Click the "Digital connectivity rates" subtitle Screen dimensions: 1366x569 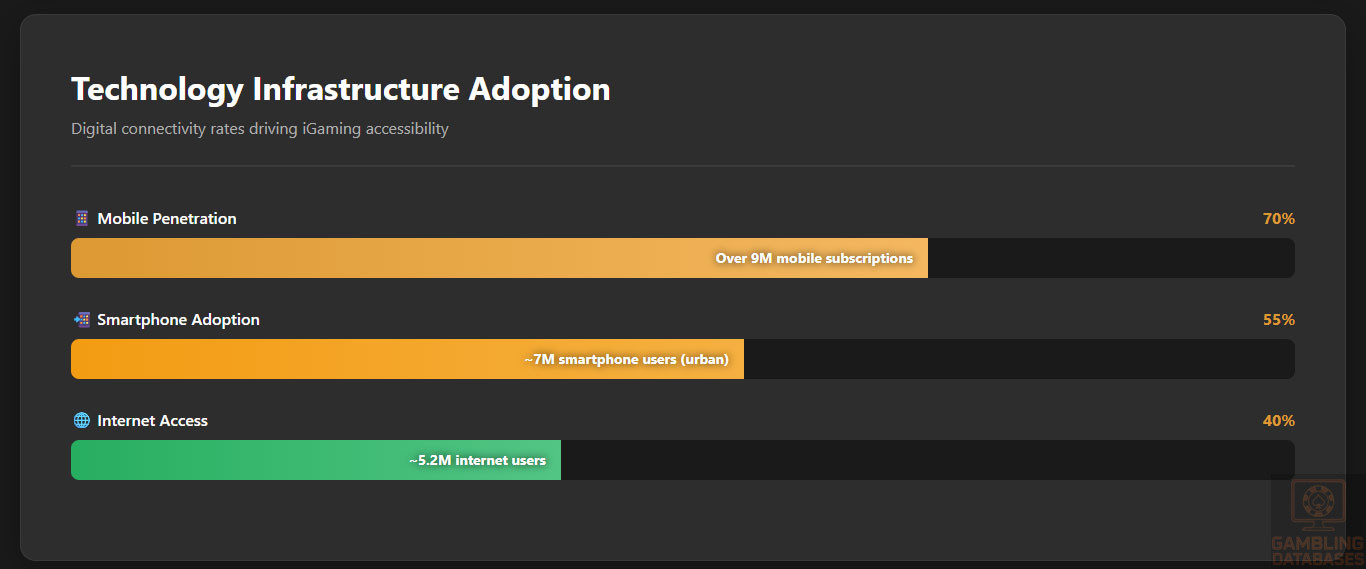(259, 129)
